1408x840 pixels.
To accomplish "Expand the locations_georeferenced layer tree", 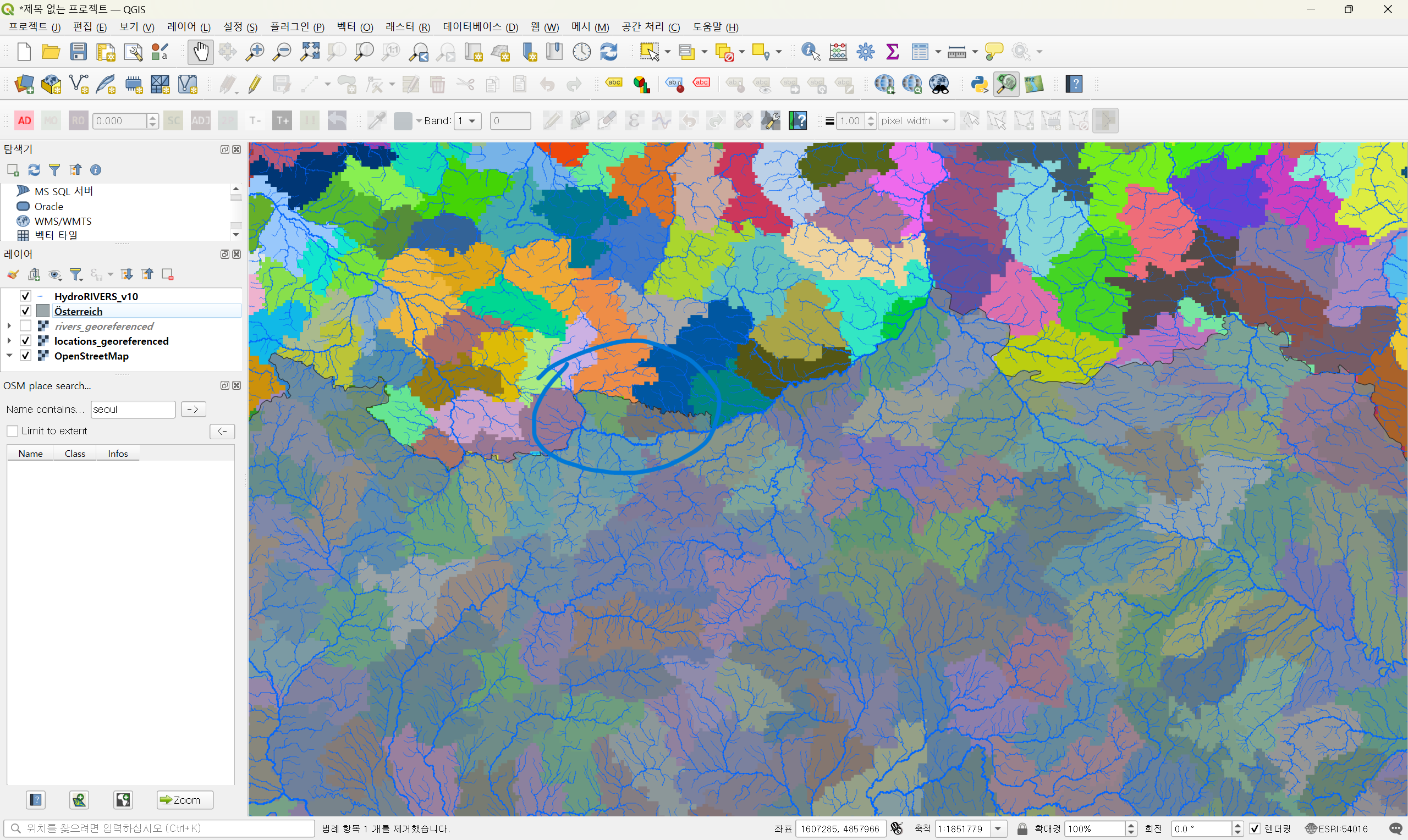I will click(x=9, y=341).
